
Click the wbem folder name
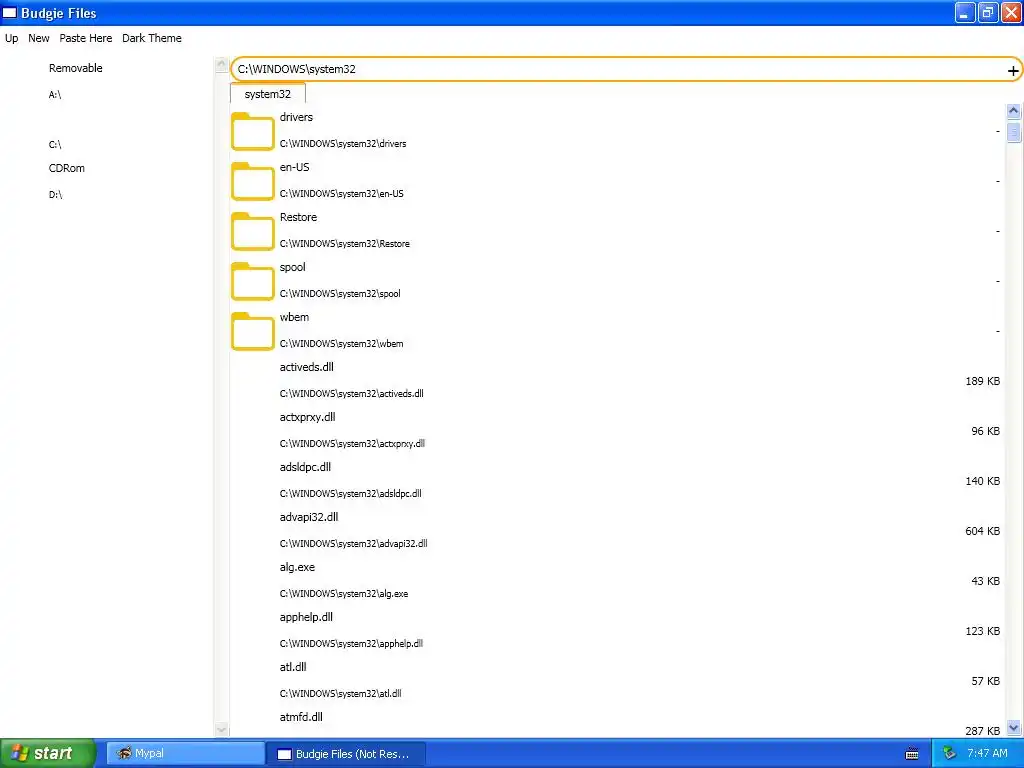(294, 317)
